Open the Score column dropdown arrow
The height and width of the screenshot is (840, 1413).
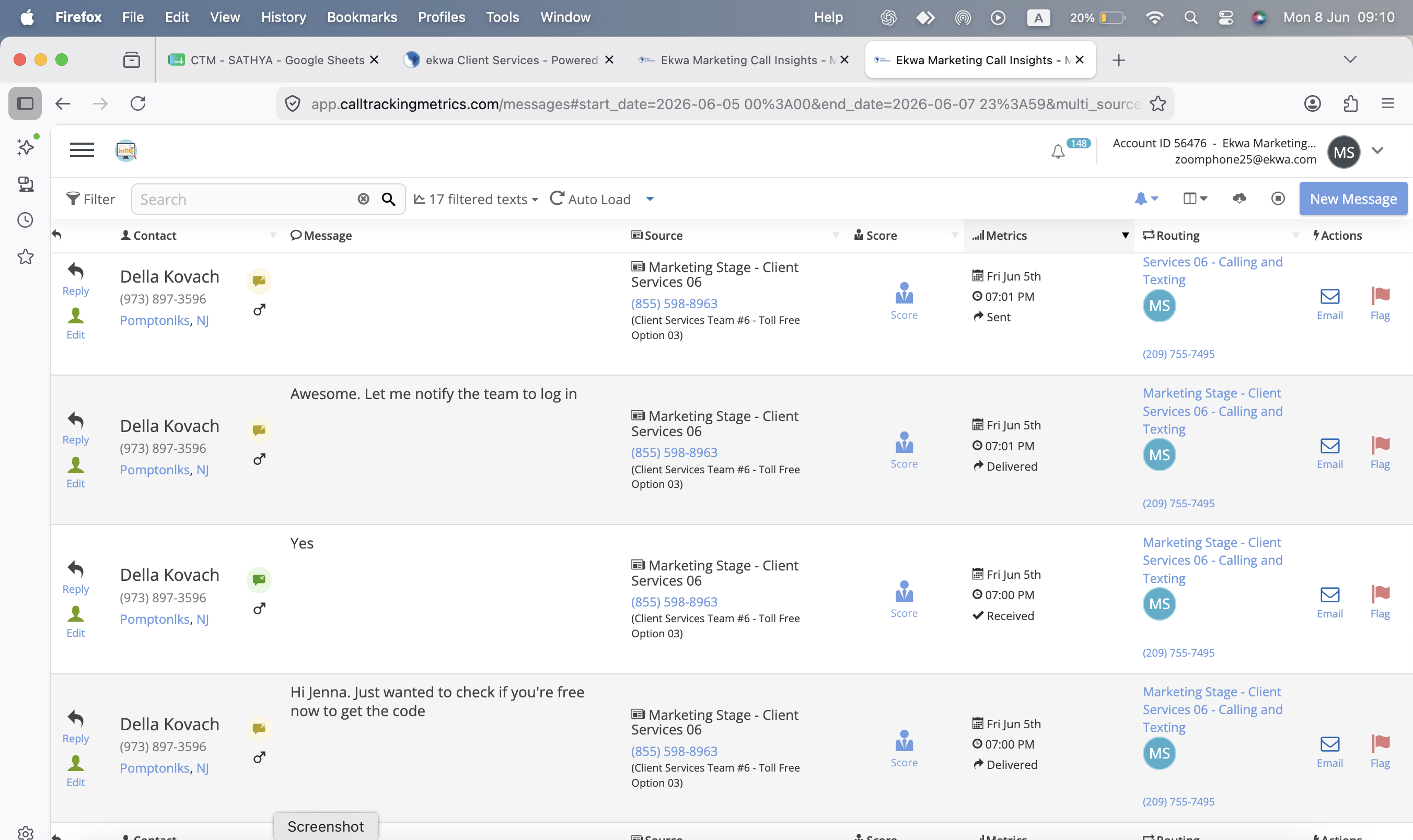tap(954, 236)
